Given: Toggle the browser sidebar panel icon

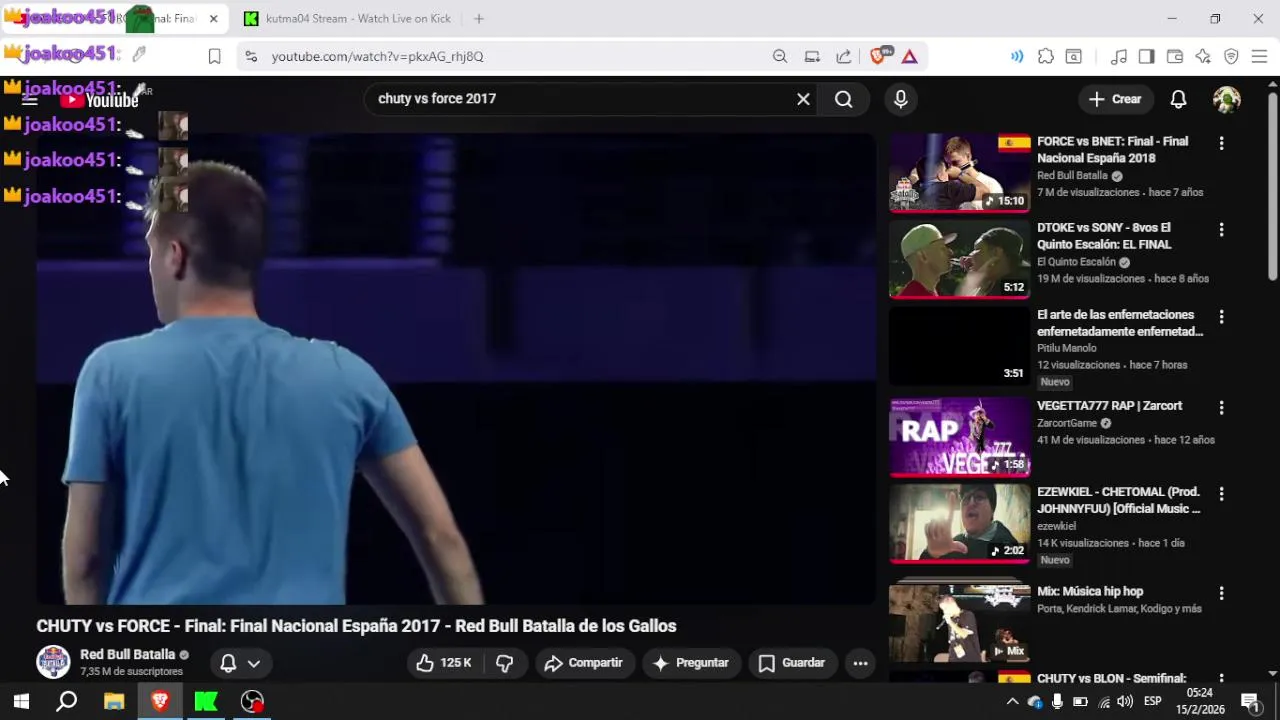Looking at the screenshot, I should pyautogui.click(x=1146, y=57).
